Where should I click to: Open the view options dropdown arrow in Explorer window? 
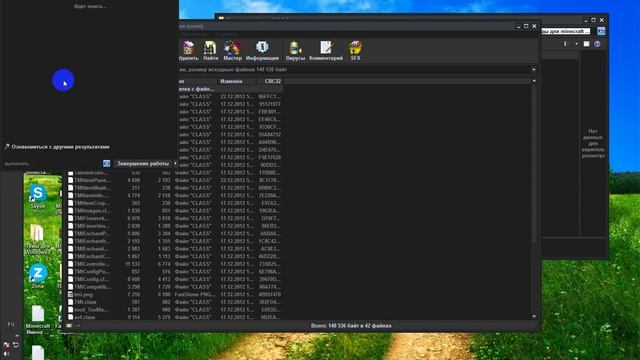tap(576, 44)
